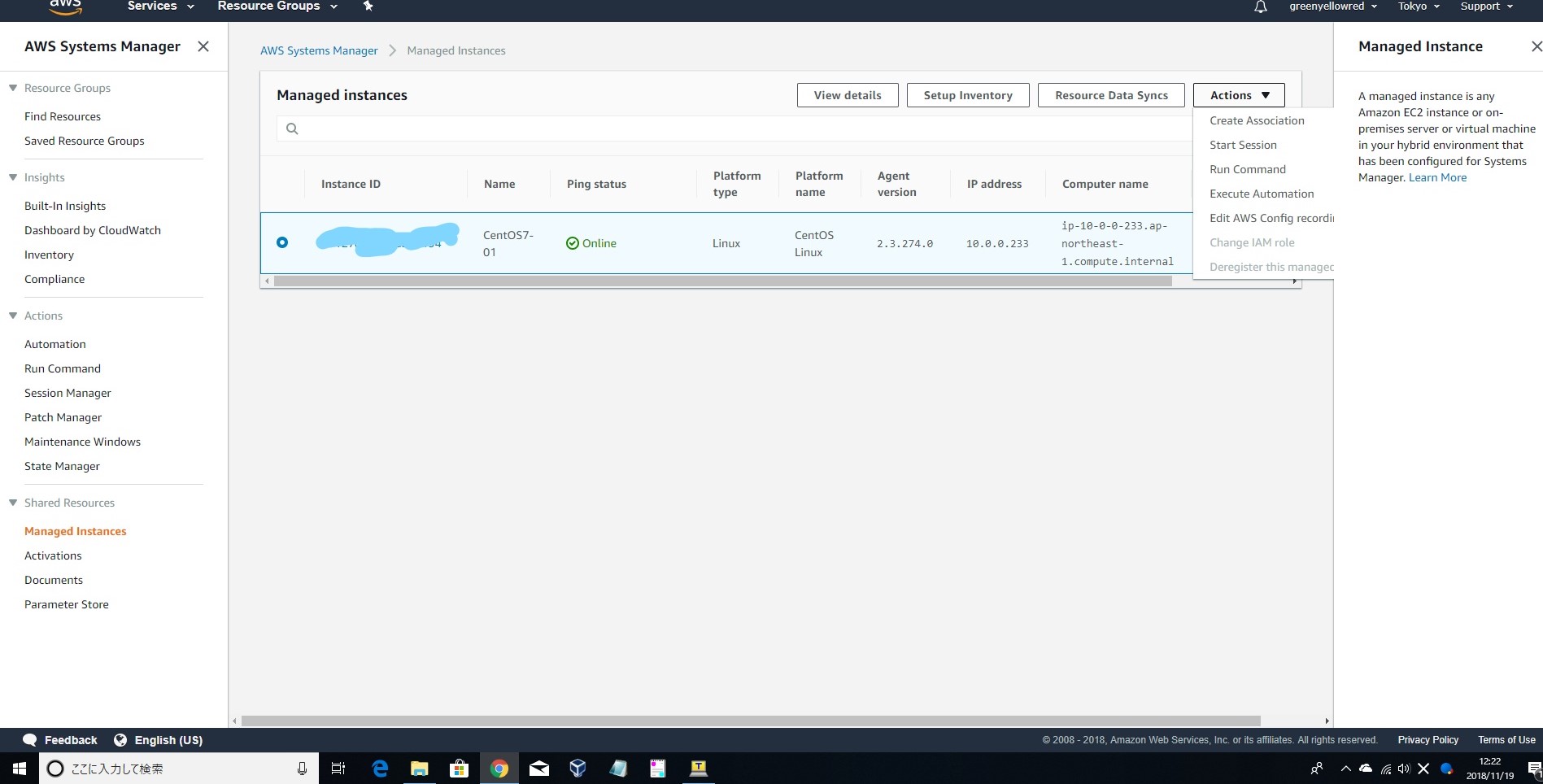
Task: Click the green Online status check icon
Action: tap(572, 242)
